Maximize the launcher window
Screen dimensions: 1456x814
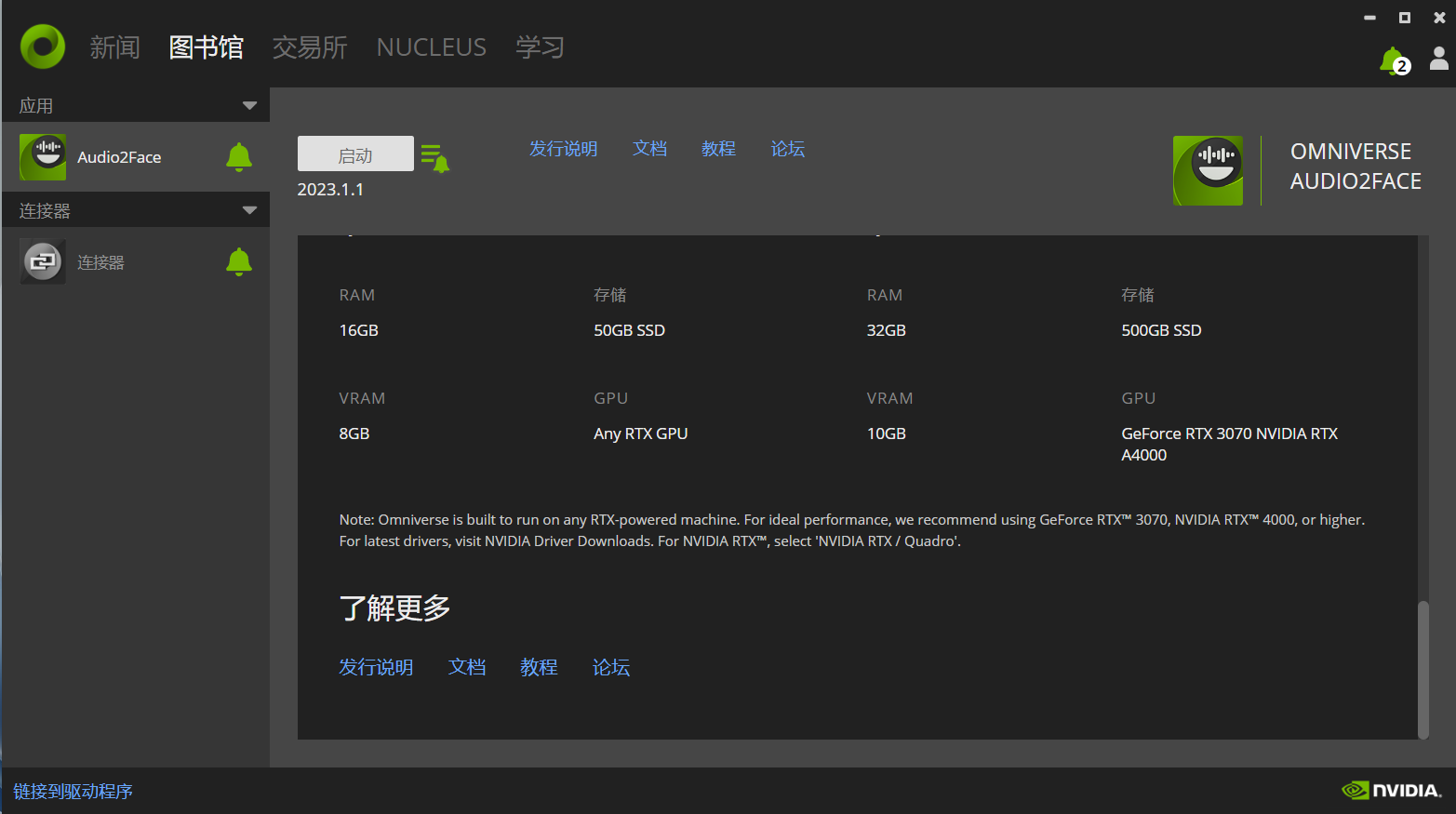[x=1405, y=18]
